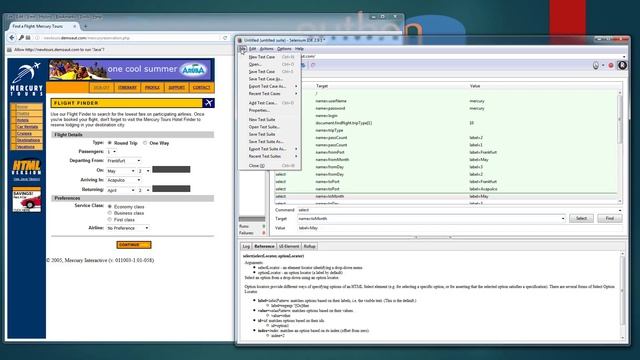Click the Value field containing label=May

[x=459, y=228]
